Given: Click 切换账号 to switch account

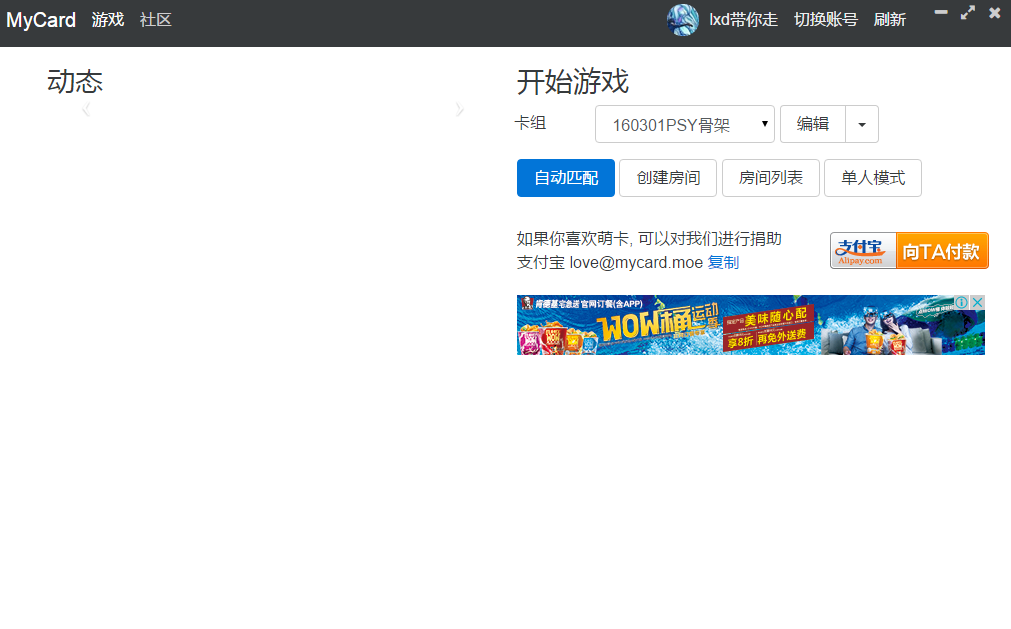Looking at the screenshot, I should [x=825, y=19].
